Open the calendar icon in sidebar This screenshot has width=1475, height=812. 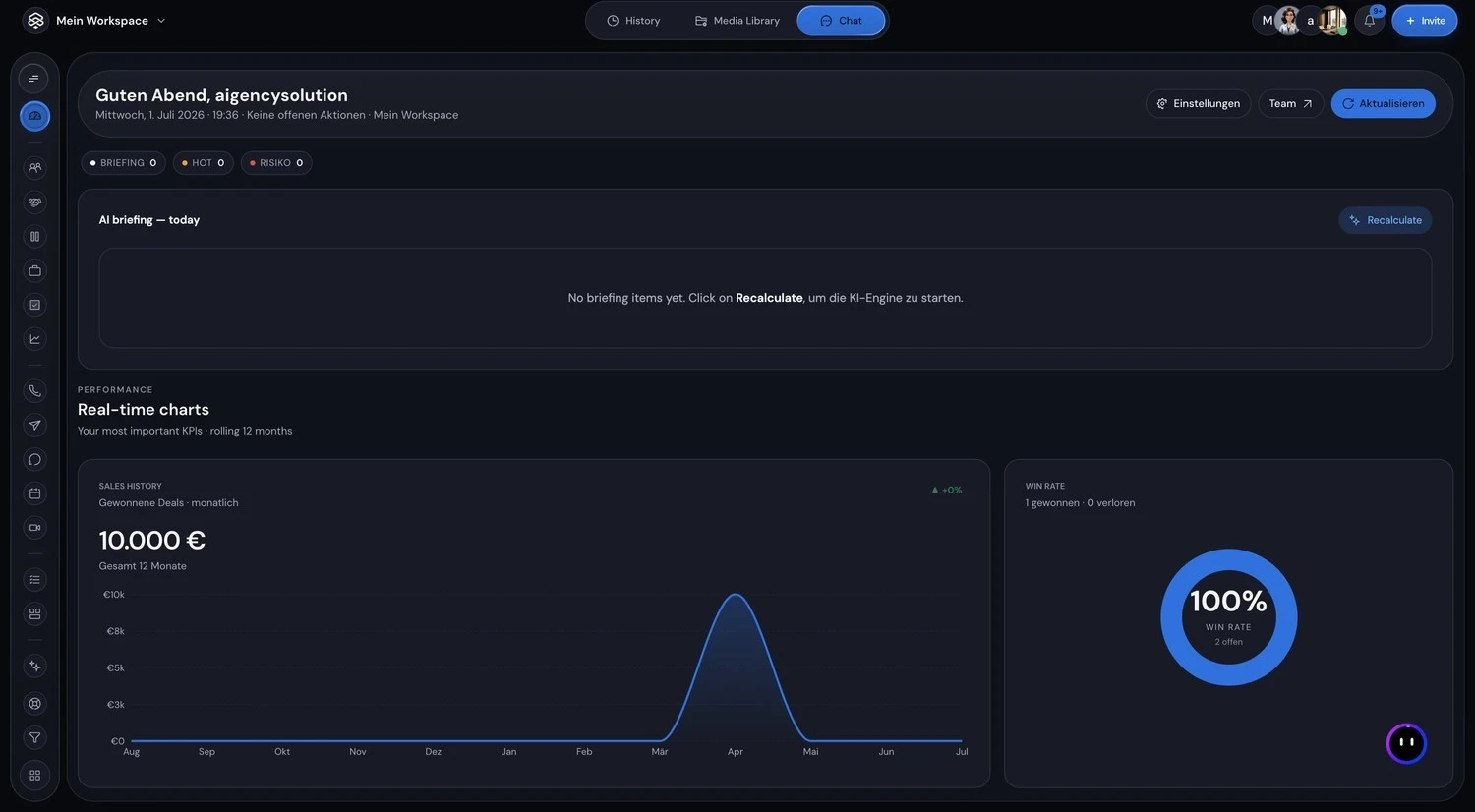[34, 493]
